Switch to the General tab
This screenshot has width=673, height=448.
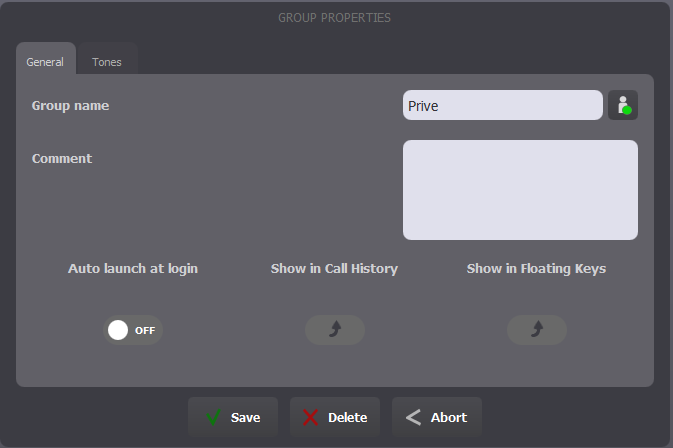tap(46, 59)
